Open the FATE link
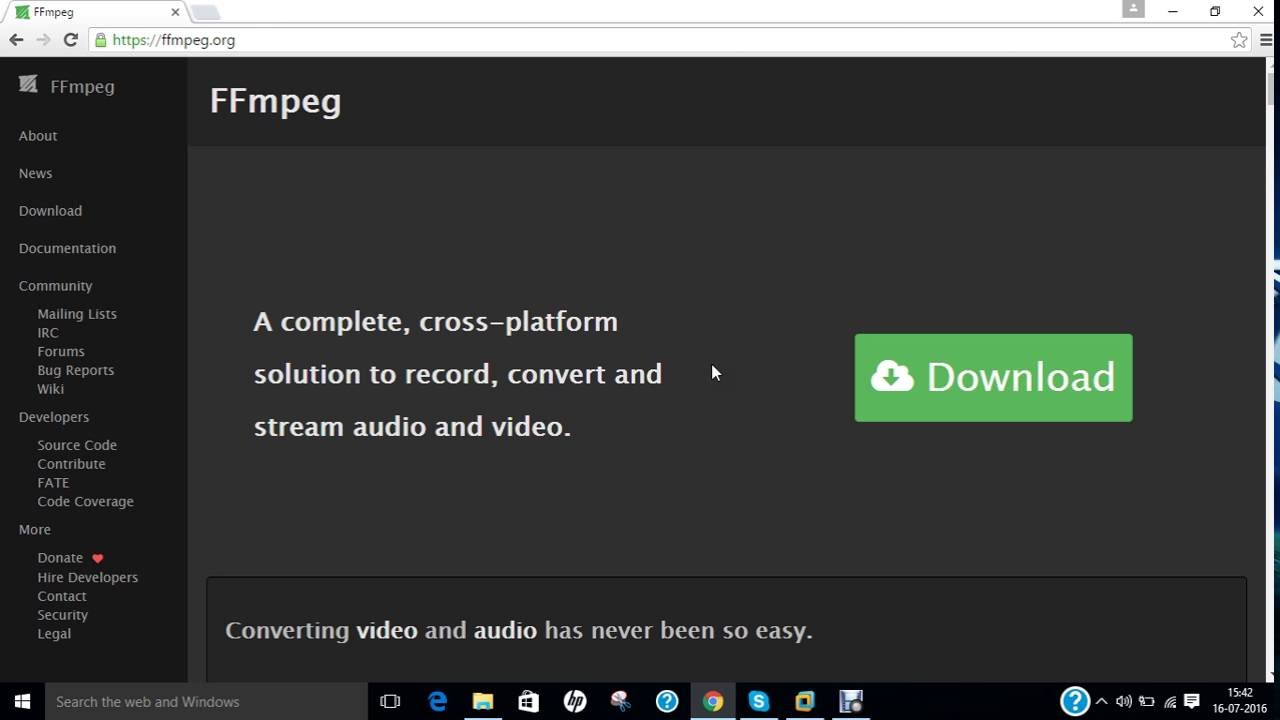The image size is (1280, 720). 53,483
